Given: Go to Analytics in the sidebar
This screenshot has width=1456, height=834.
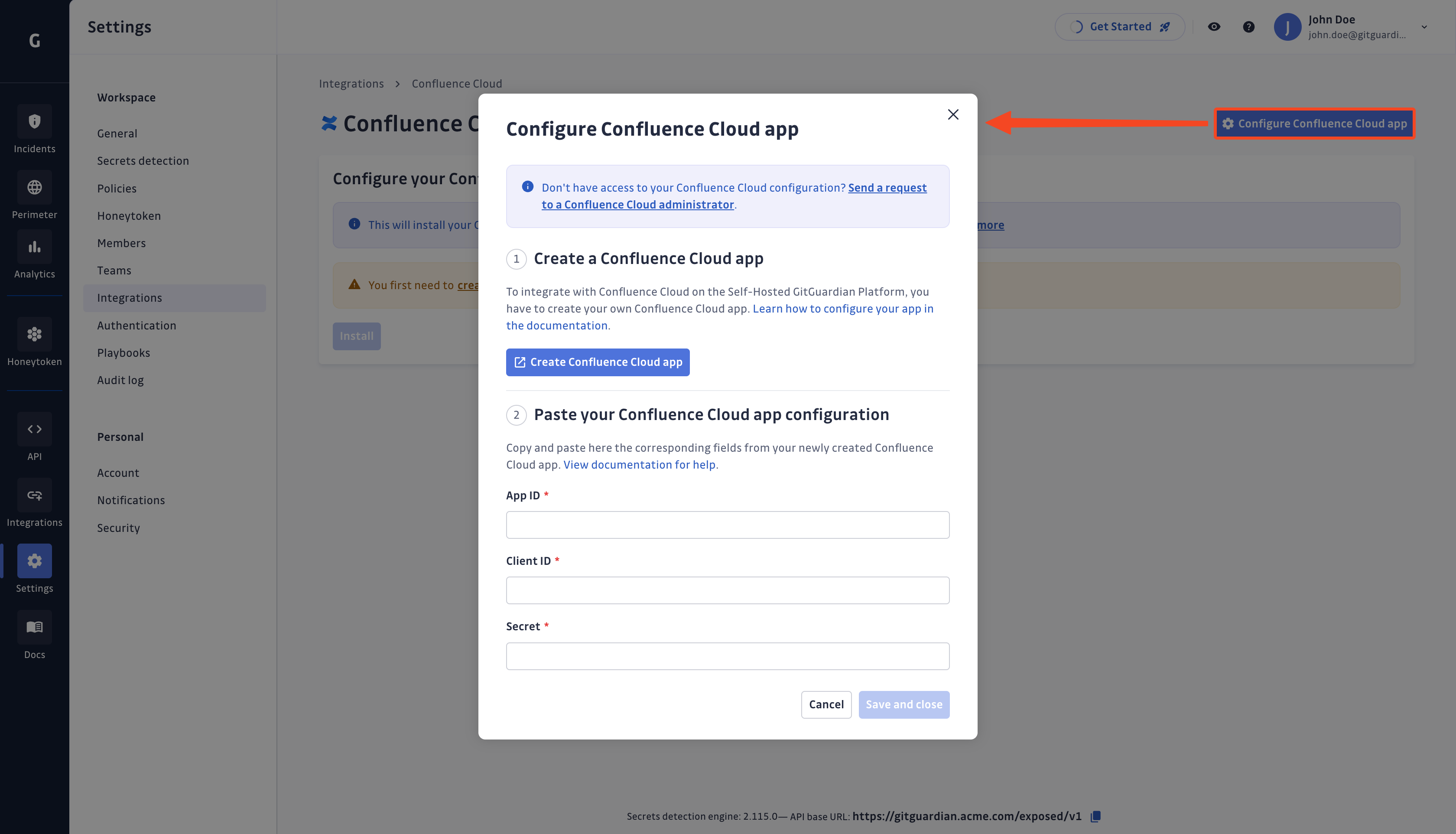Looking at the screenshot, I should pyautogui.click(x=34, y=255).
